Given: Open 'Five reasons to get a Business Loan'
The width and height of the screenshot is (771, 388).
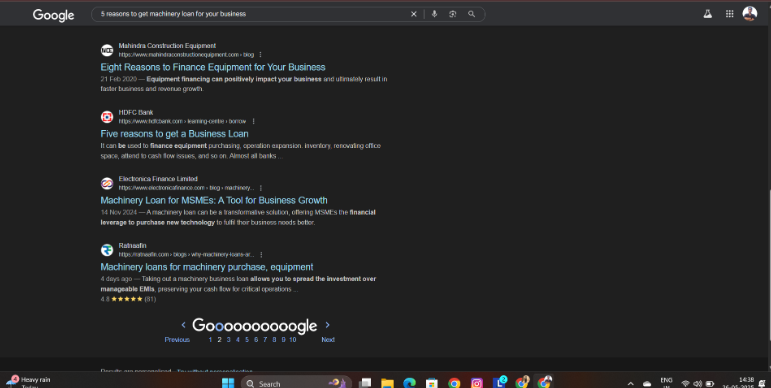Looking at the screenshot, I should point(175,134).
